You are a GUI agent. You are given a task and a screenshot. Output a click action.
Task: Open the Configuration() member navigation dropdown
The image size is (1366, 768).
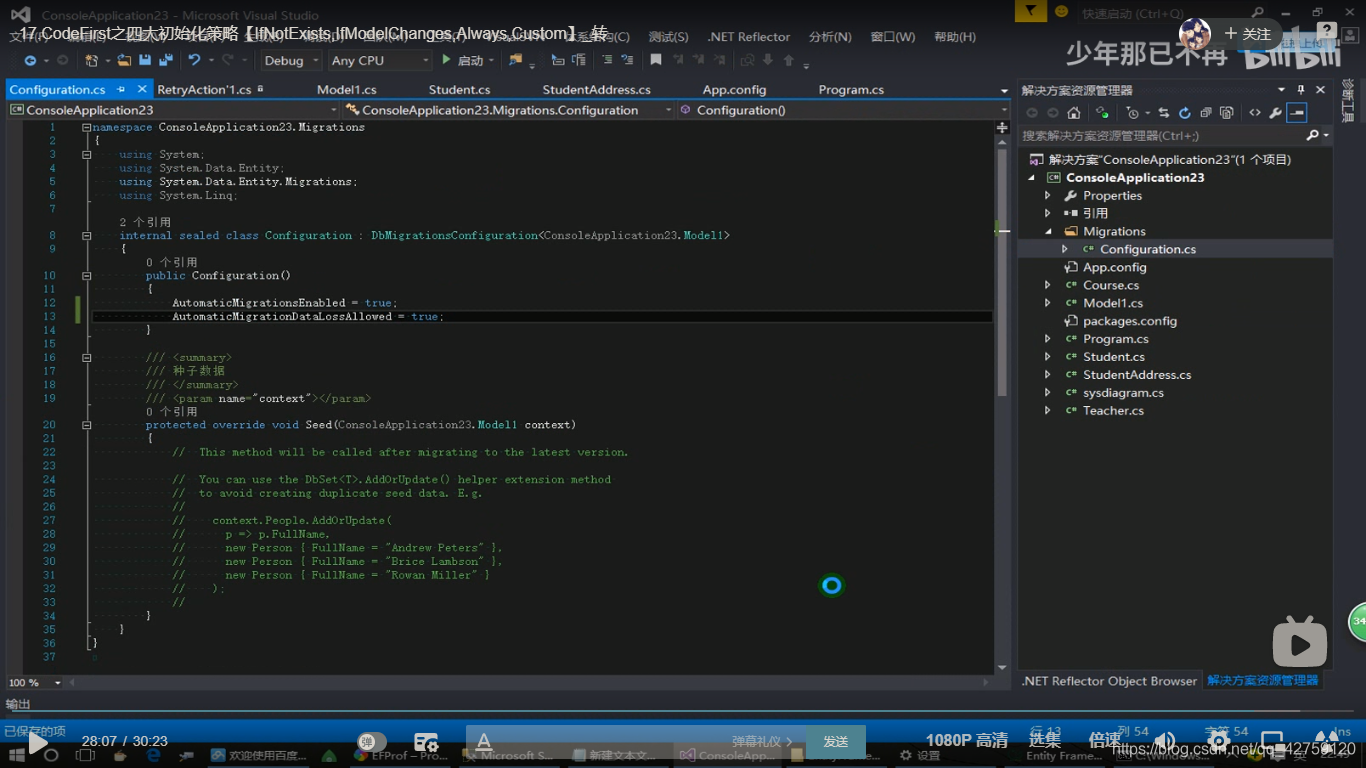click(844, 110)
